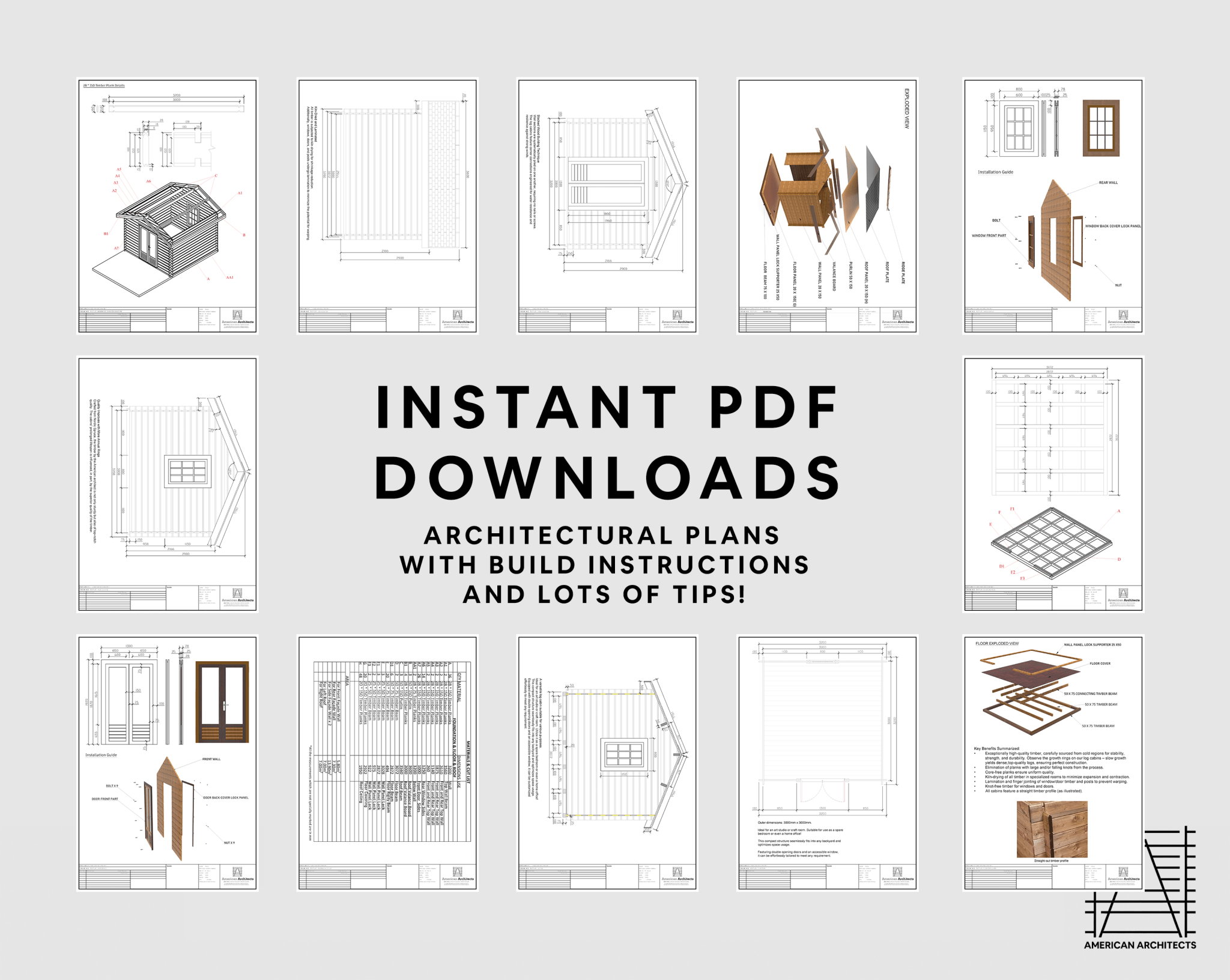Select the materials and cut list page

(387, 763)
